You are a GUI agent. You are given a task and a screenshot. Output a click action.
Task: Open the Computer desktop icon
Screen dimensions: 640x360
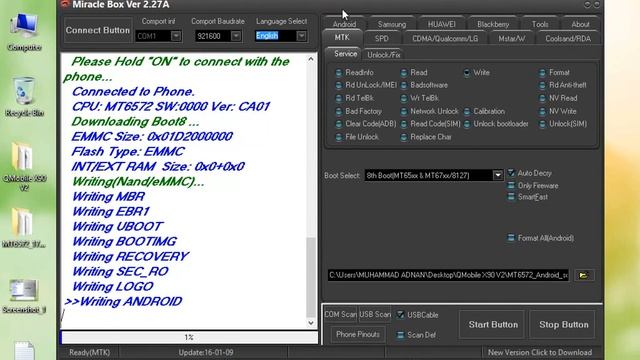[24, 33]
